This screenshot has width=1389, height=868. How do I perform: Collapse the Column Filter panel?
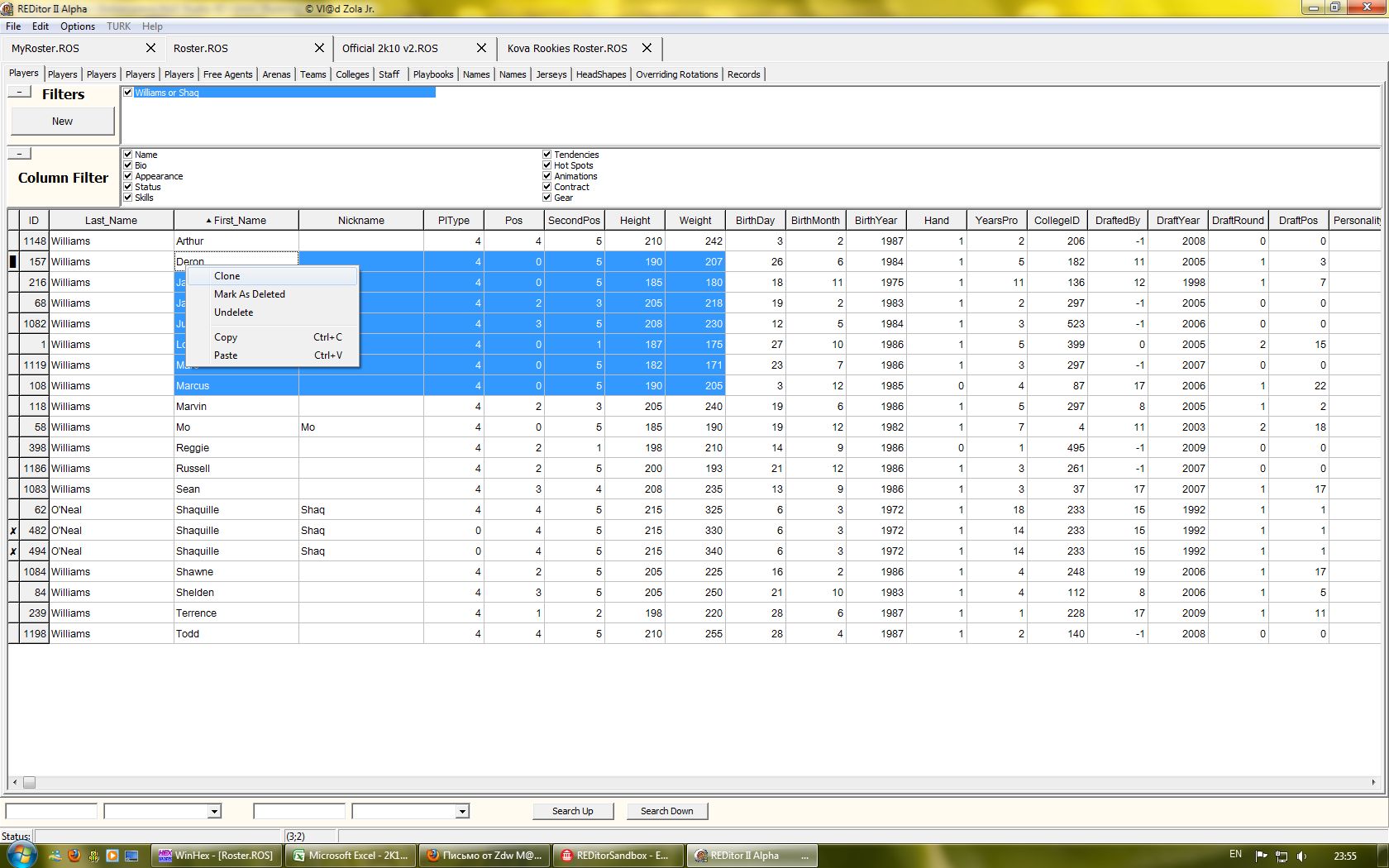click(20, 153)
